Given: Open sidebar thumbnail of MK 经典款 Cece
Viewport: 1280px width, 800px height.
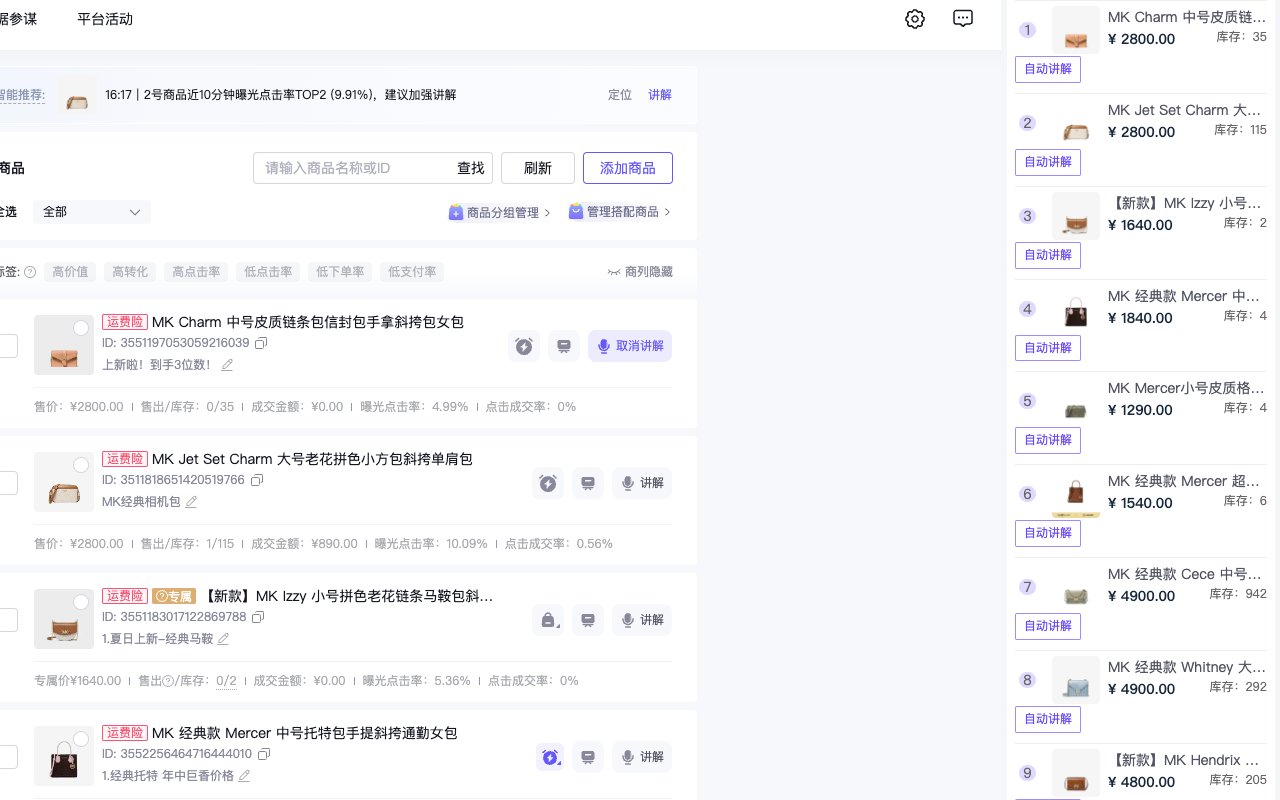Looking at the screenshot, I should pos(1076,587).
